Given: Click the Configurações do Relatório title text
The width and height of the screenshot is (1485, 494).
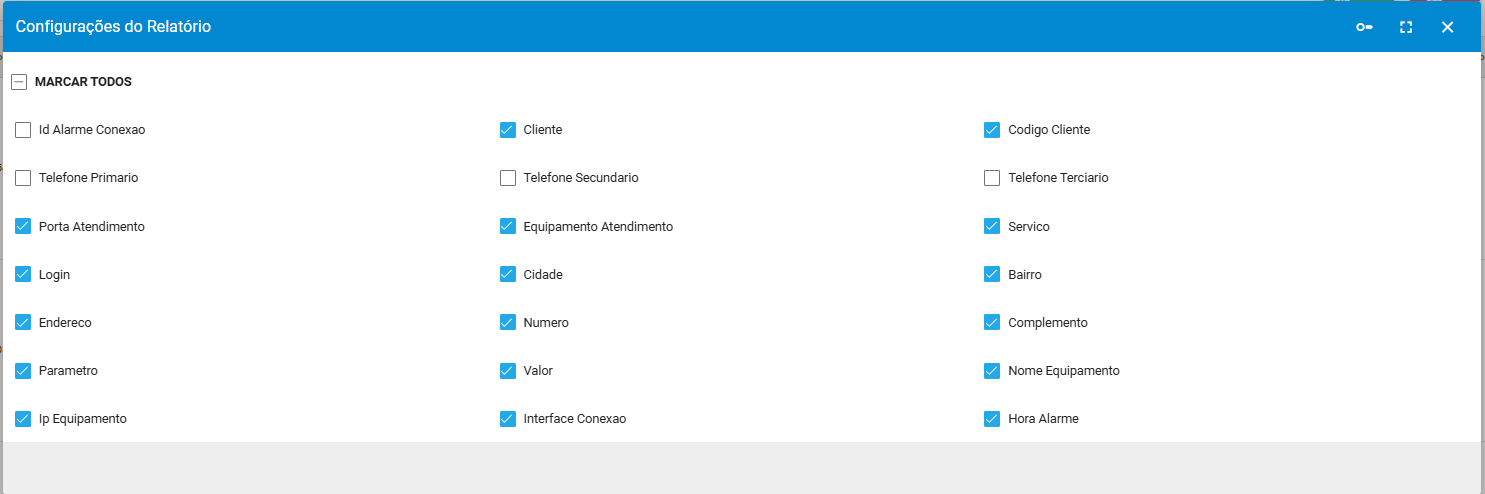Looking at the screenshot, I should coord(113,27).
